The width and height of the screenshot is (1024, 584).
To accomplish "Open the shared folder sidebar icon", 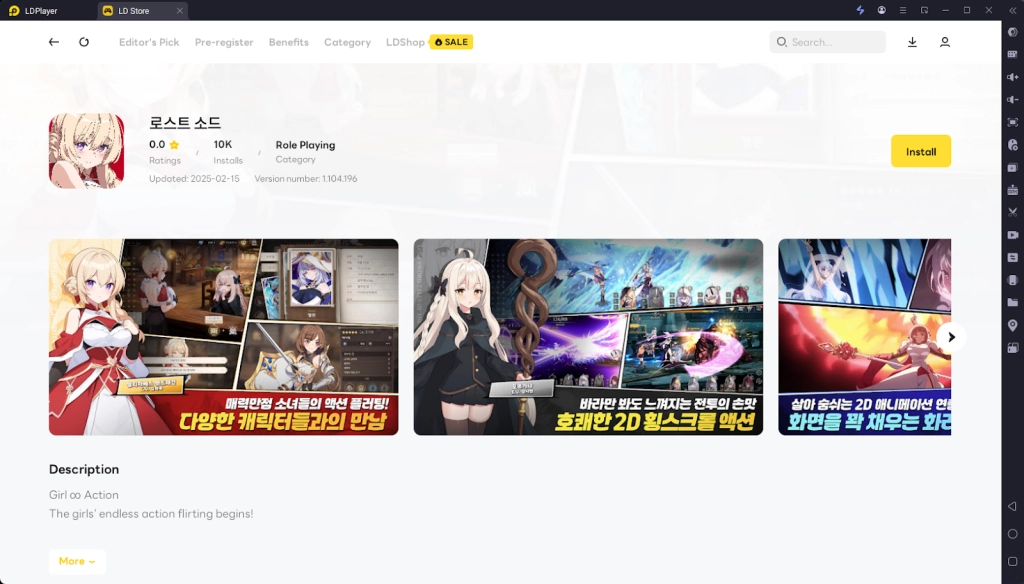I will (1012, 302).
